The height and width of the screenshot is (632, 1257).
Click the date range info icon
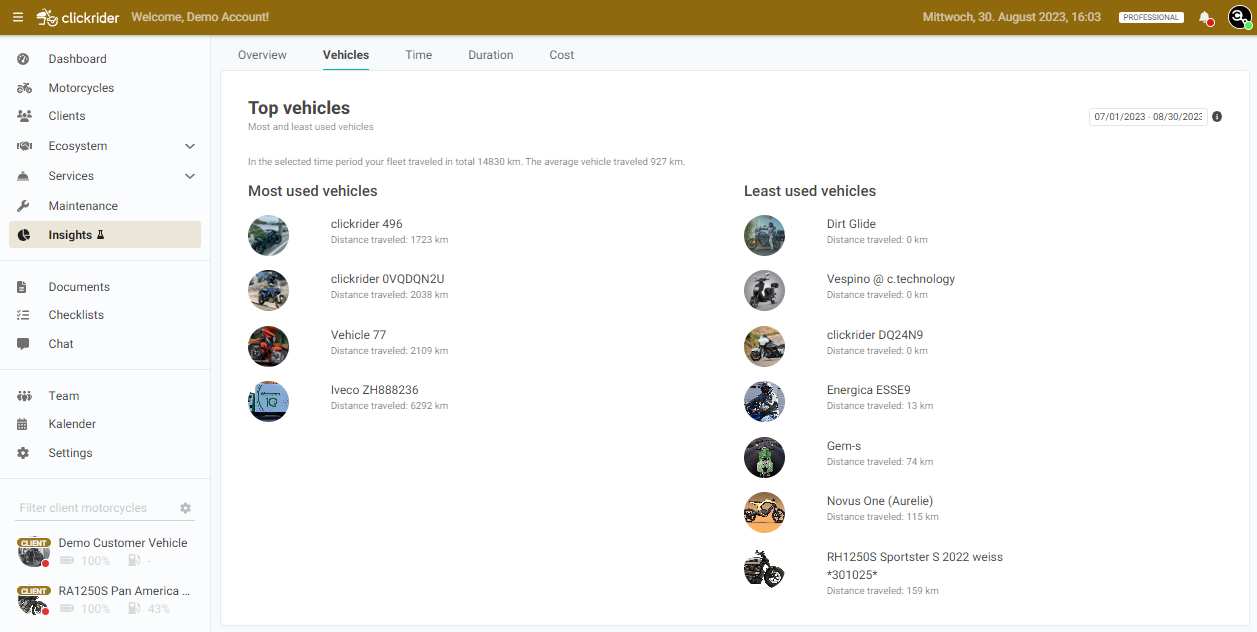[x=1217, y=117]
